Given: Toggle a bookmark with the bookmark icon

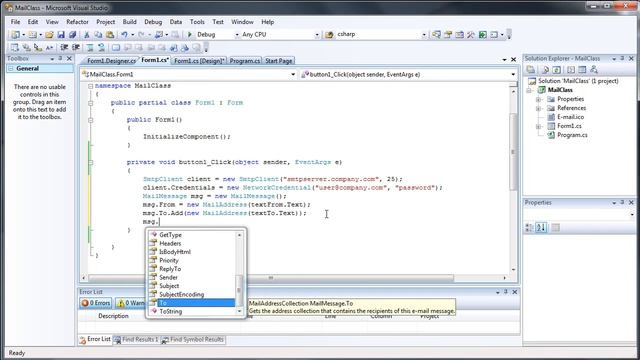Looking at the screenshot, I should click(x=116, y=48).
